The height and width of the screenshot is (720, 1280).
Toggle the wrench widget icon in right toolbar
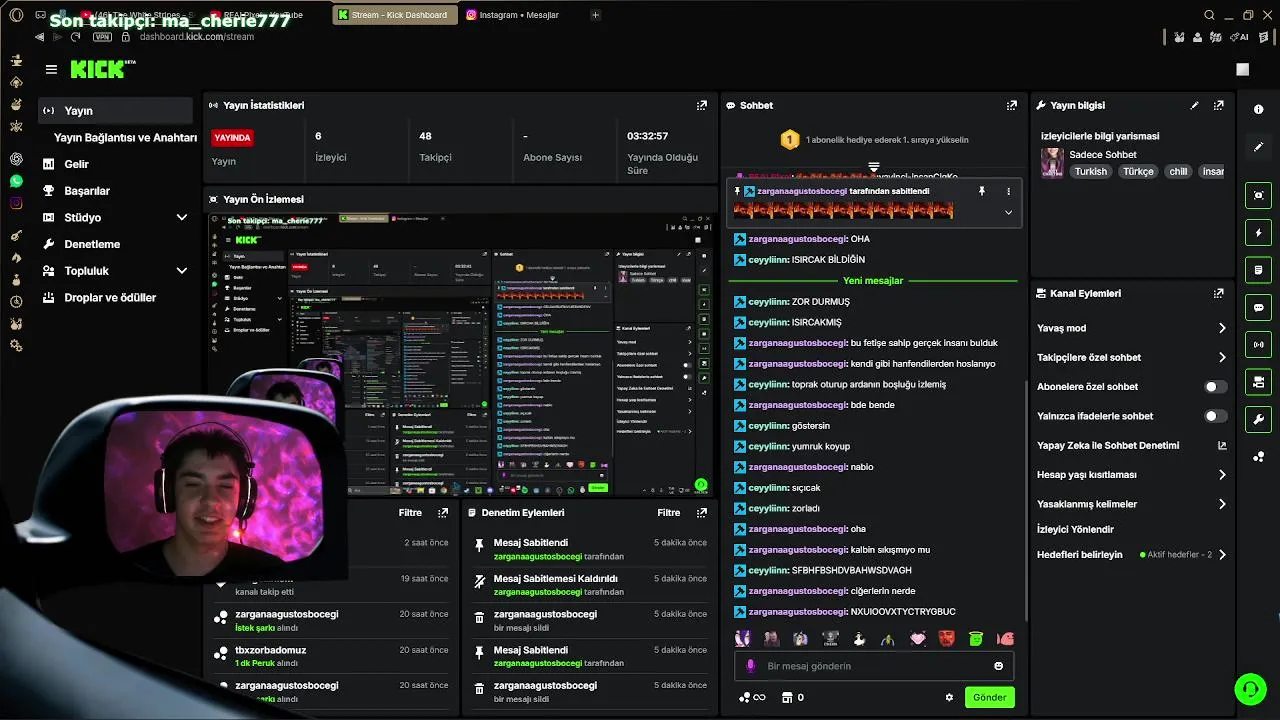[x=1258, y=419]
